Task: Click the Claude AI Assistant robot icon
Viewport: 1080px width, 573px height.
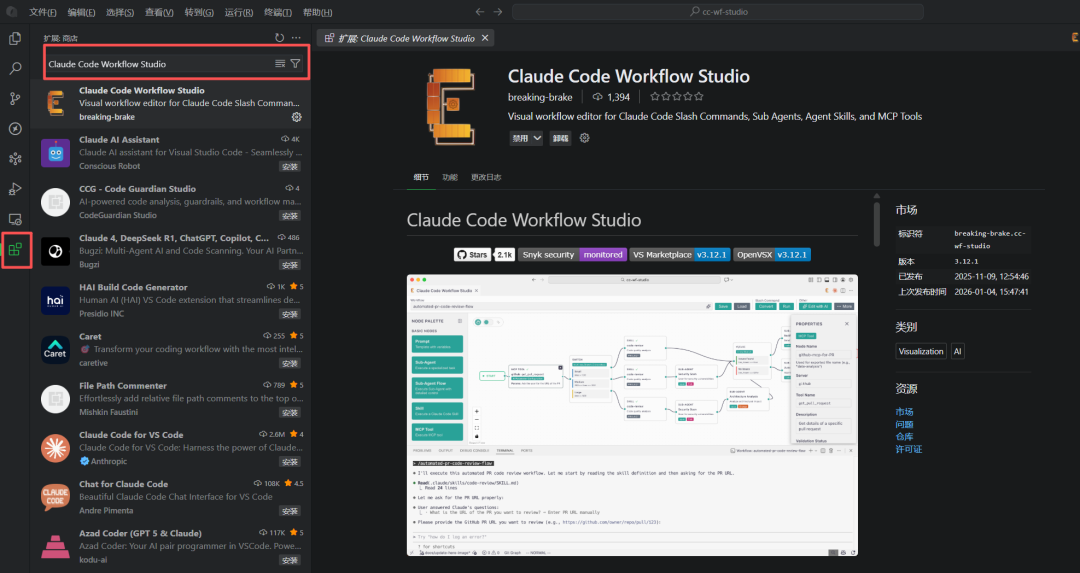Action: pos(55,153)
